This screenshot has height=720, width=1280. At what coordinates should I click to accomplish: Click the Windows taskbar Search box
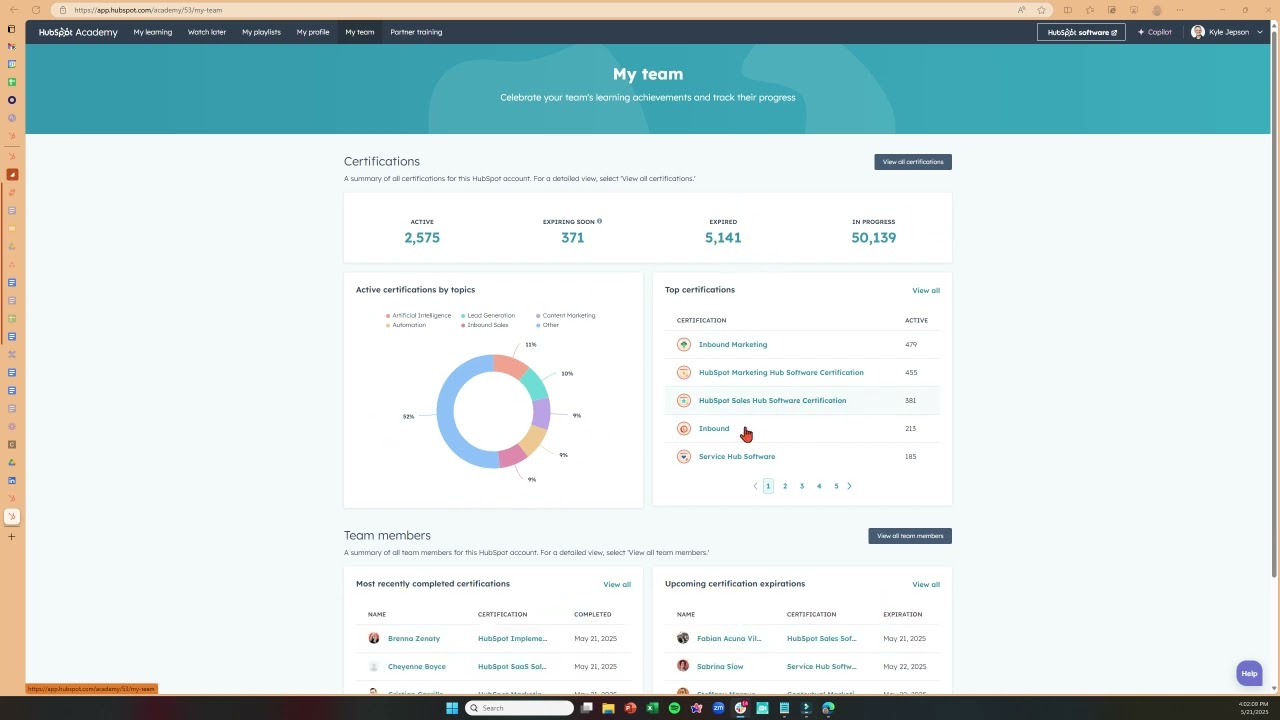pos(519,708)
